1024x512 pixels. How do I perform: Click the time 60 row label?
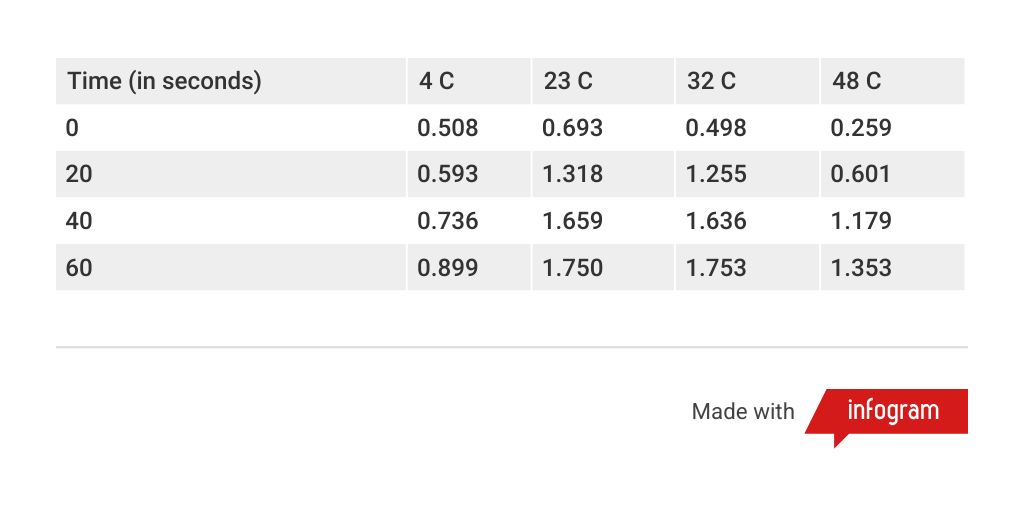[x=79, y=268]
